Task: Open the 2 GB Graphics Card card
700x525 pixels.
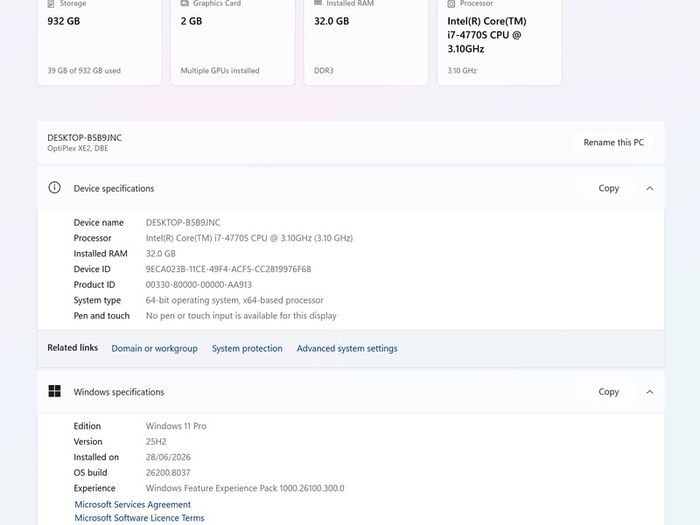Action: click(233, 40)
